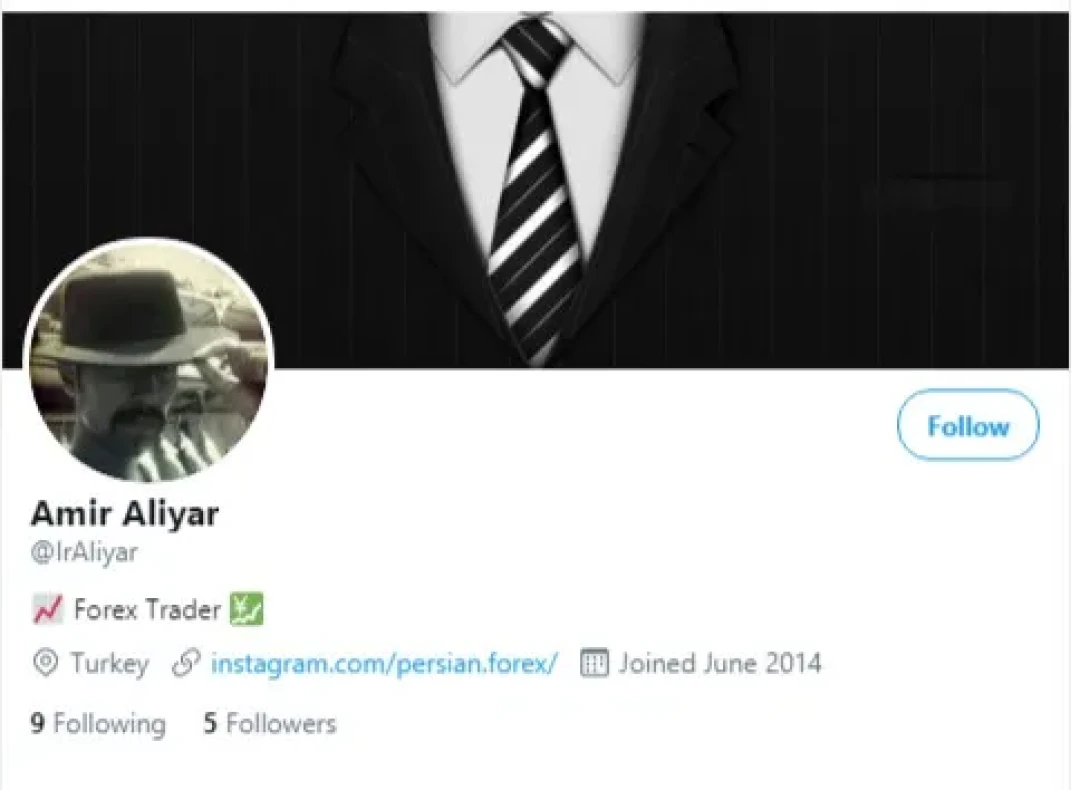Click the green yen chart emoji
1080x790 pixels.
[x=246, y=610]
